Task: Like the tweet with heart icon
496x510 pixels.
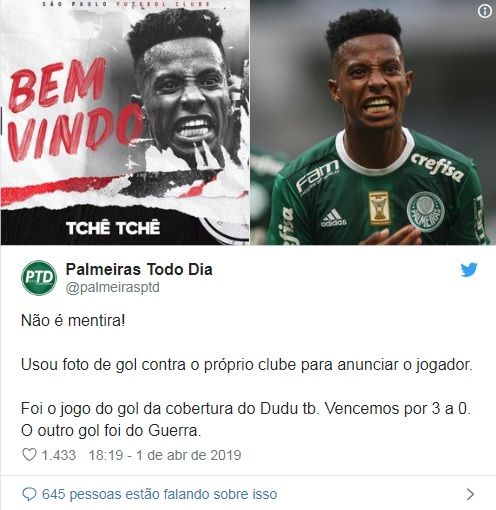Action: click(29, 455)
